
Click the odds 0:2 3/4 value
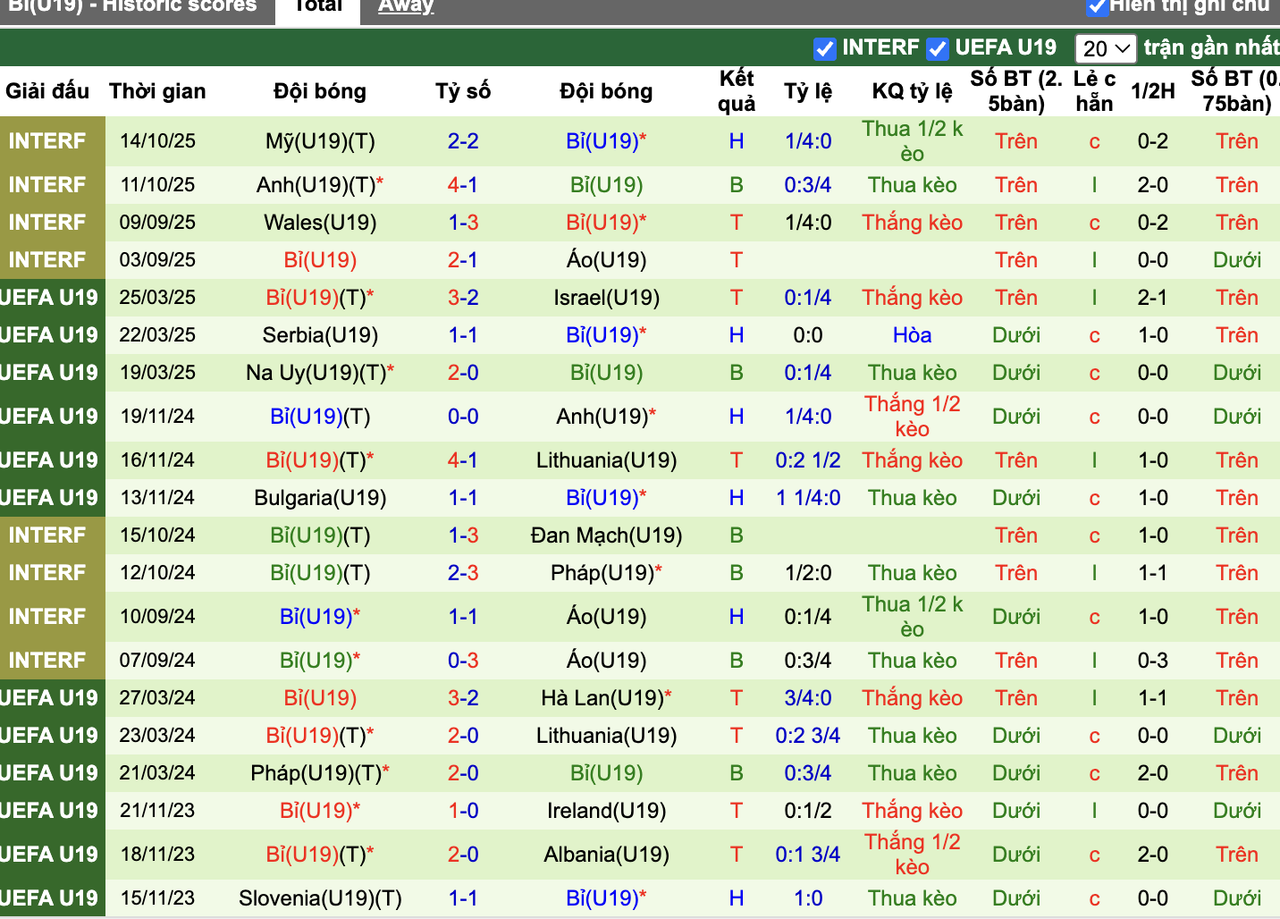pyautogui.click(x=808, y=735)
